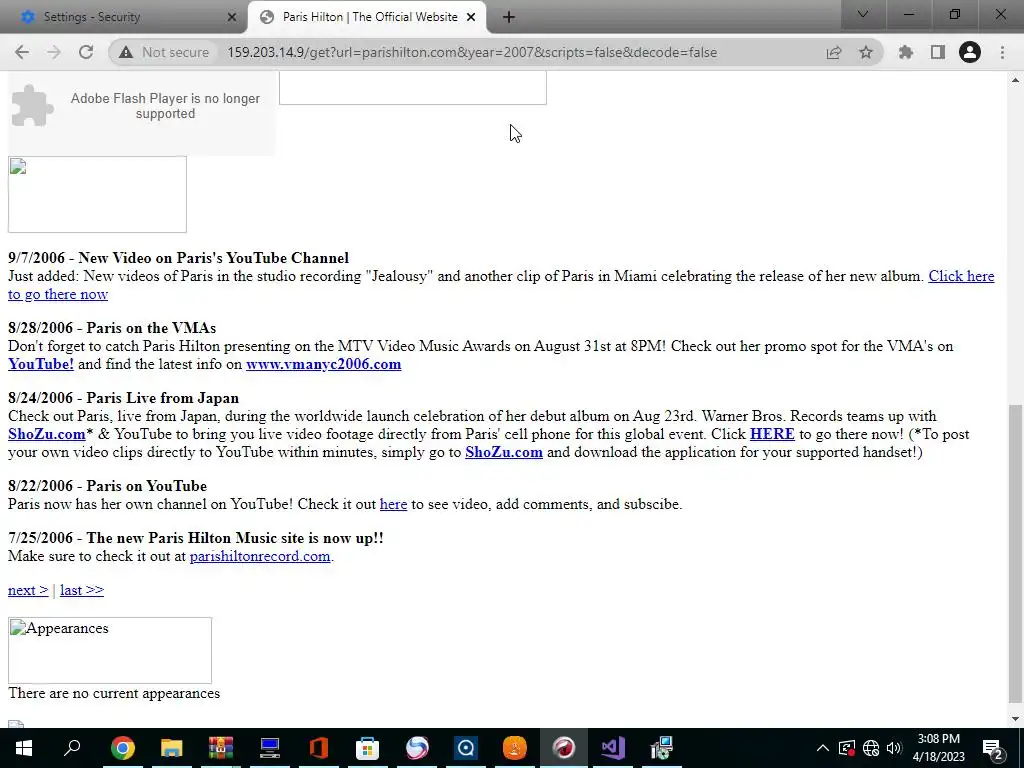Viewport: 1024px width, 768px height.
Task: Close the Settings - Security tab
Action: tap(232, 17)
